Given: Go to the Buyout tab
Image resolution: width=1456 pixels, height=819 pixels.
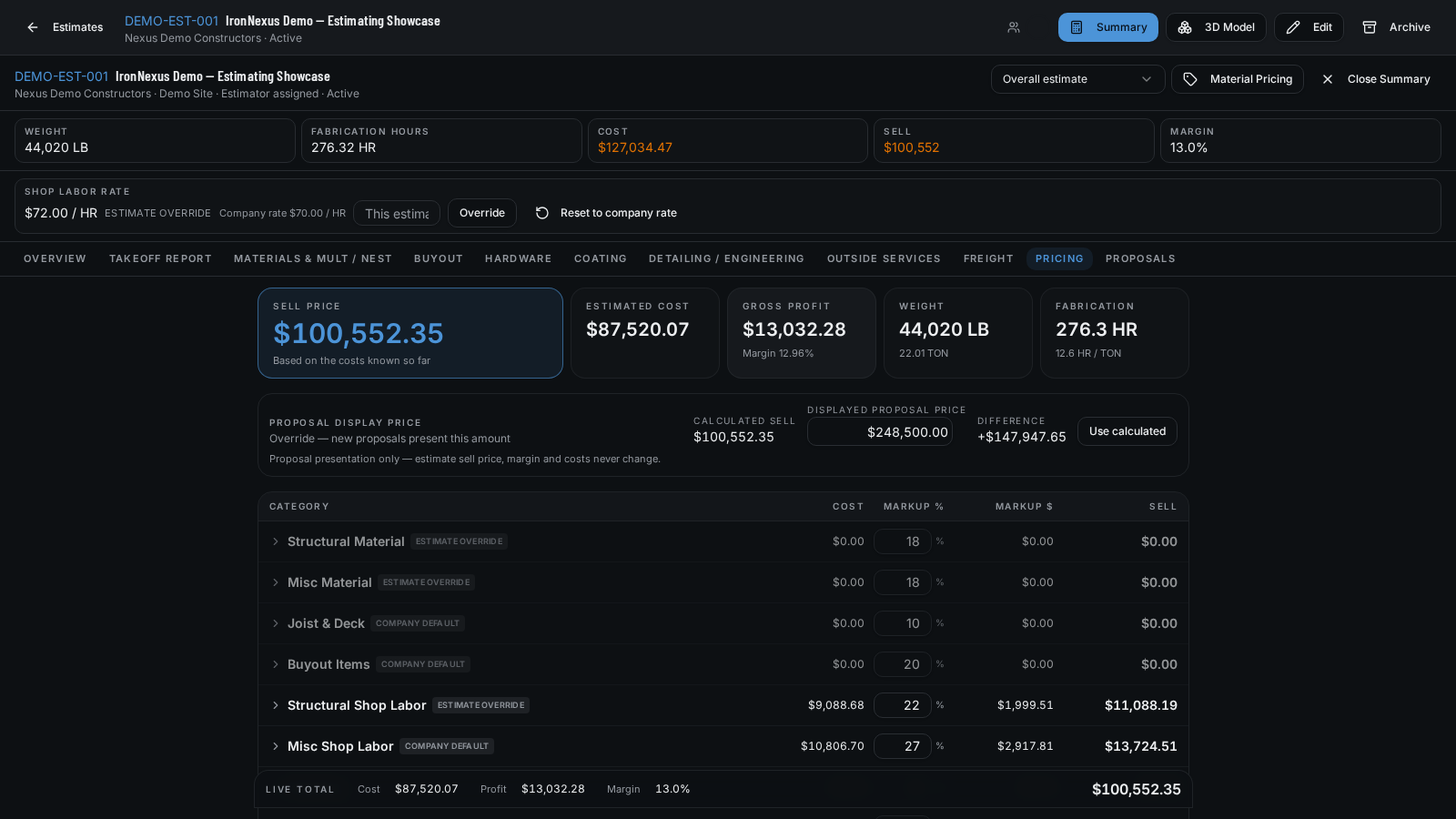Looking at the screenshot, I should coord(439,258).
